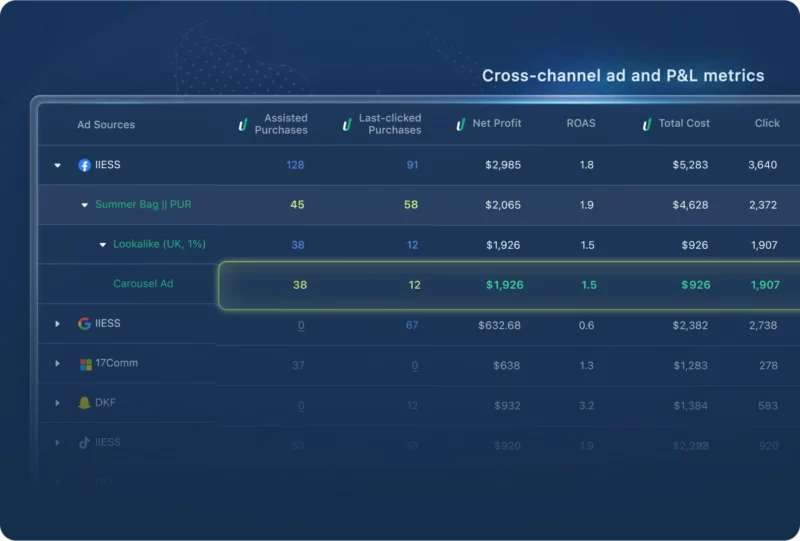
Task: Sort by the Click column header
Action: (767, 124)
